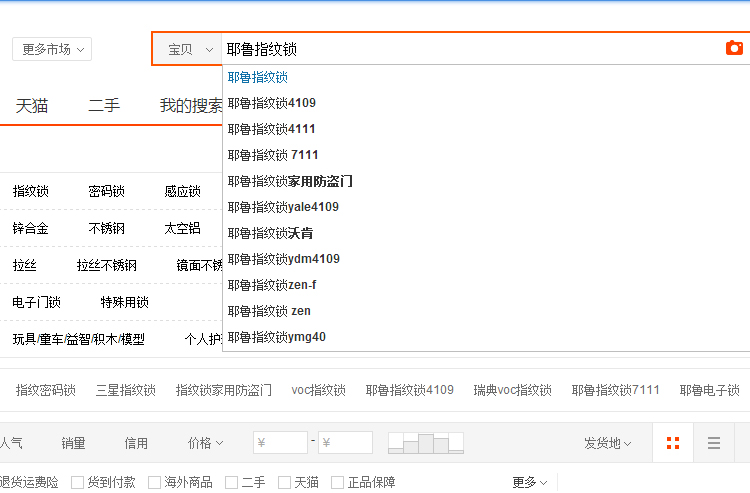This screenshot has width=750, height=493.
Task: Sort results by 人气
Action: point(11,443)
